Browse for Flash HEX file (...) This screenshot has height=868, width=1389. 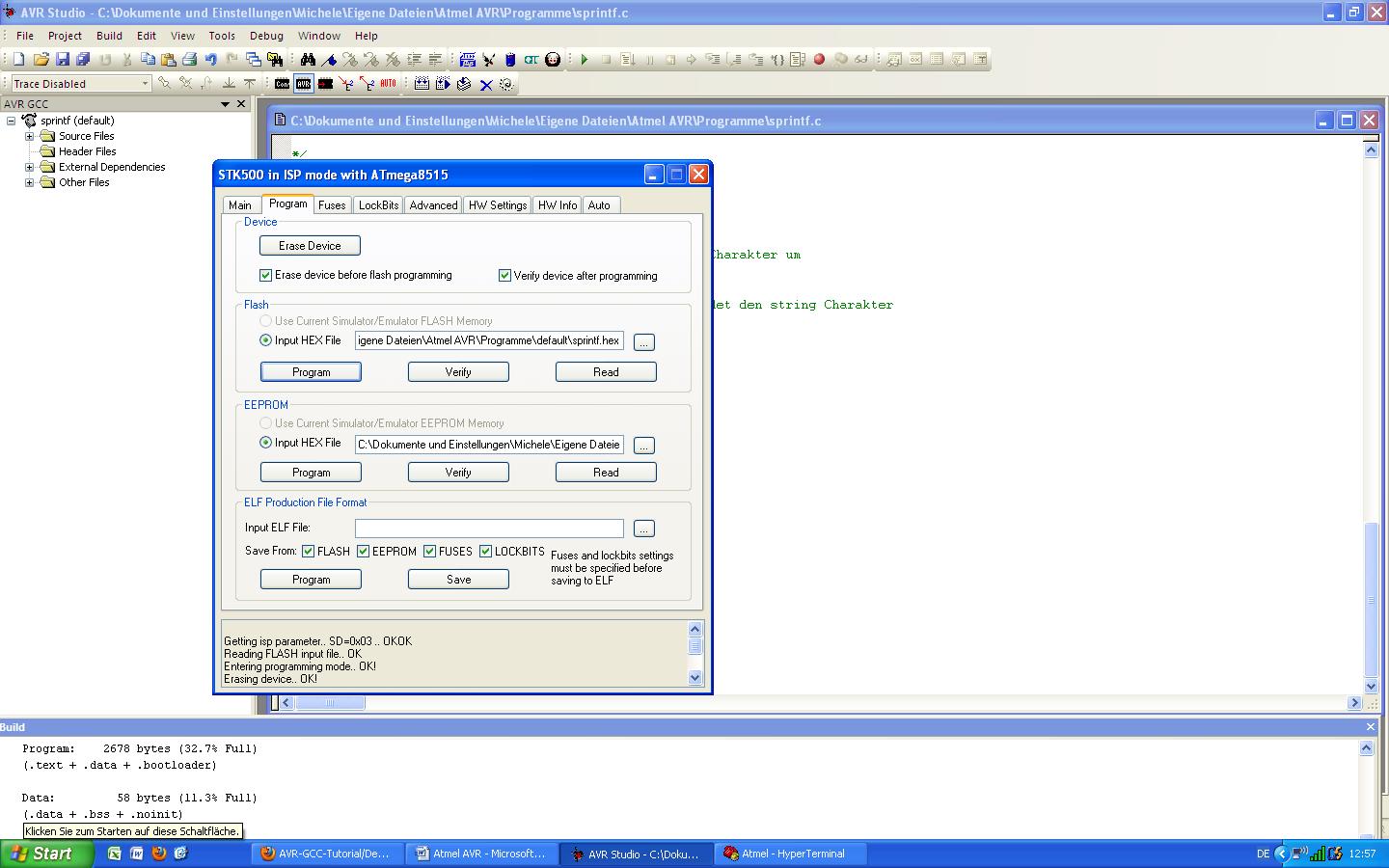click(x=644, y=342)
